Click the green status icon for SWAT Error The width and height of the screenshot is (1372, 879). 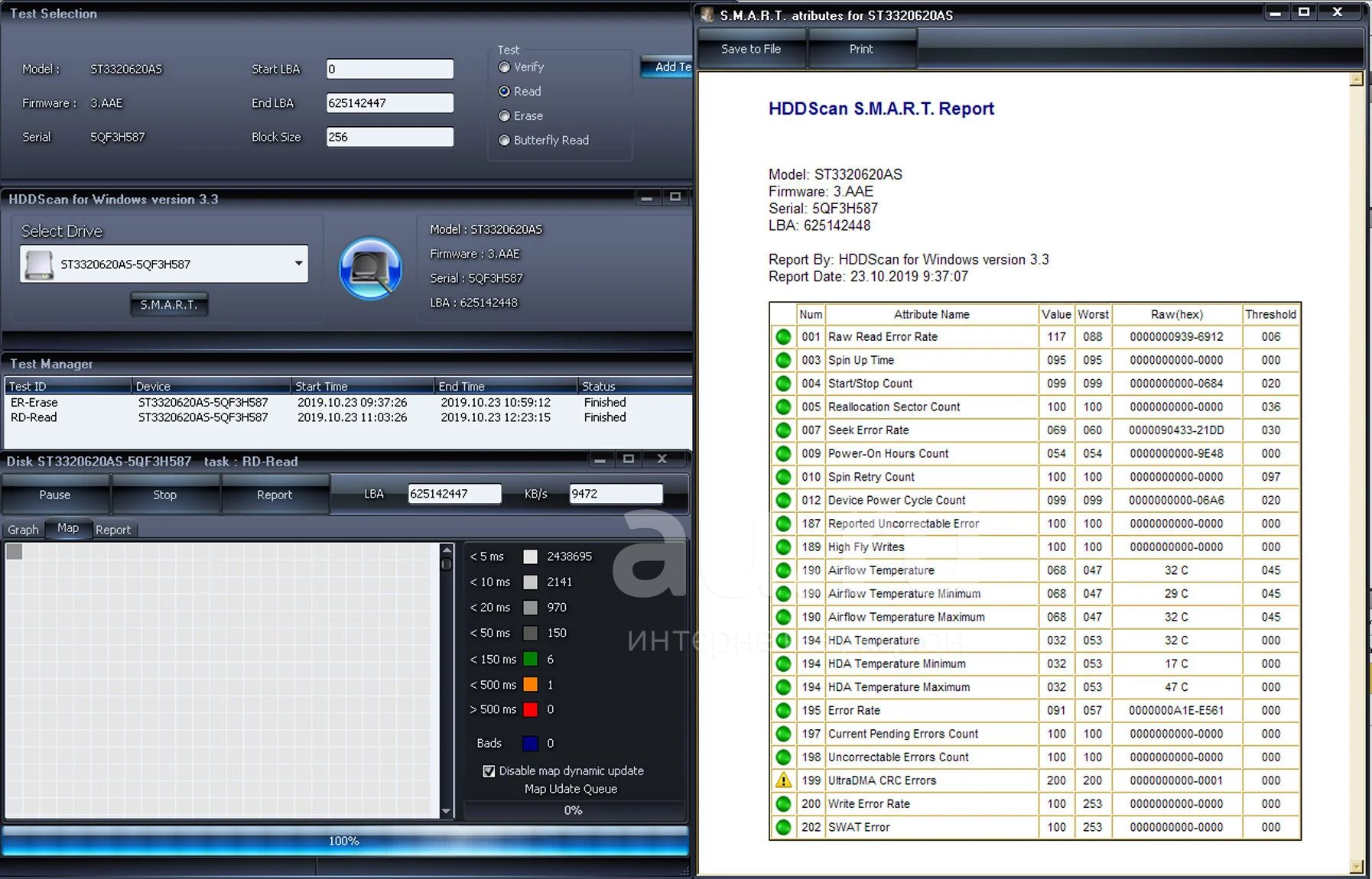[x=783, y=827]
